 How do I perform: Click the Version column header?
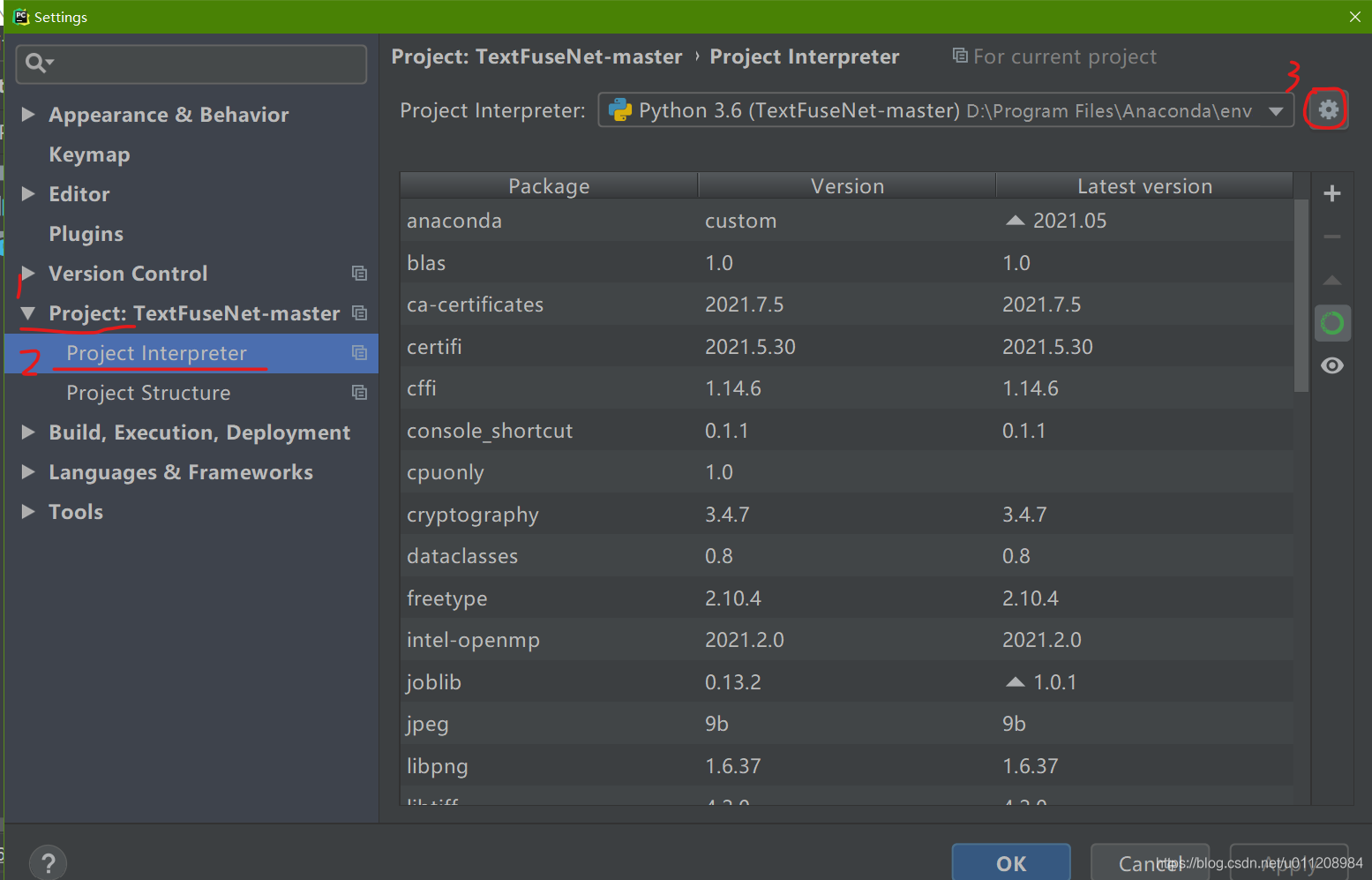click(x=847, y=186)
